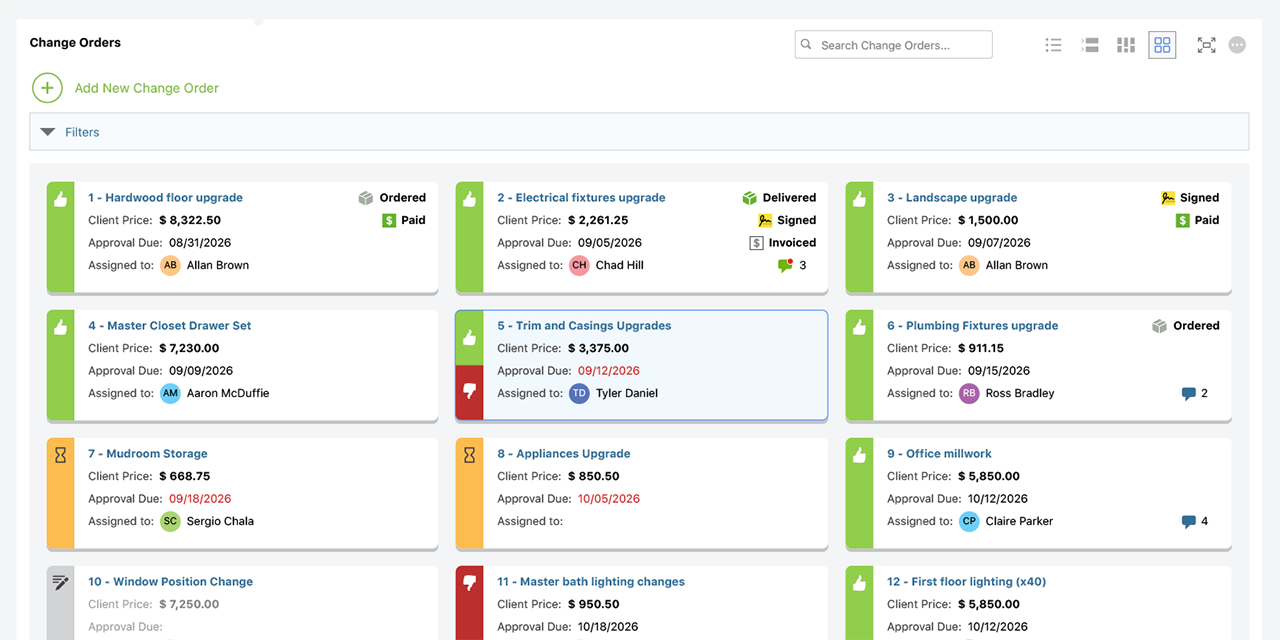
Task: Click Paid dollar icon on Landscape upgrade card
Action: pyautogui.click(x=1182, y=220)
